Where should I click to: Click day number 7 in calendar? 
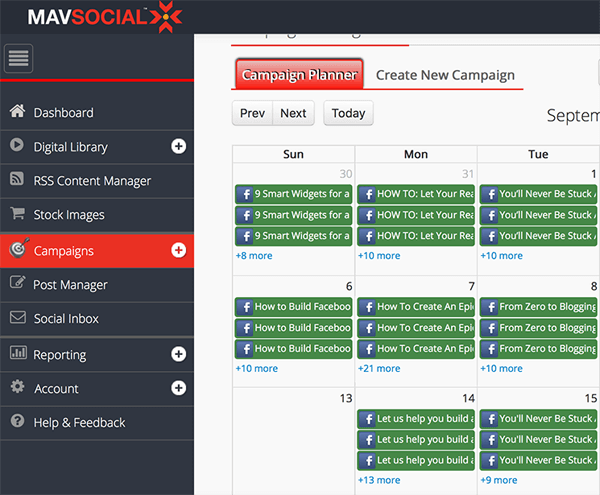pos(471,286)
